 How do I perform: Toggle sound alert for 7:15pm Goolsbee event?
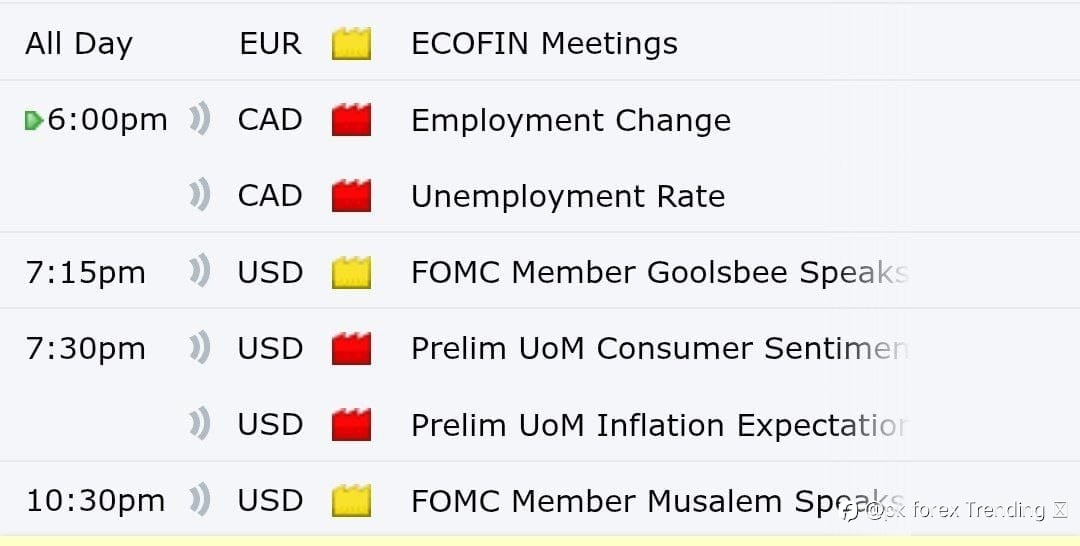coord(200,272)
